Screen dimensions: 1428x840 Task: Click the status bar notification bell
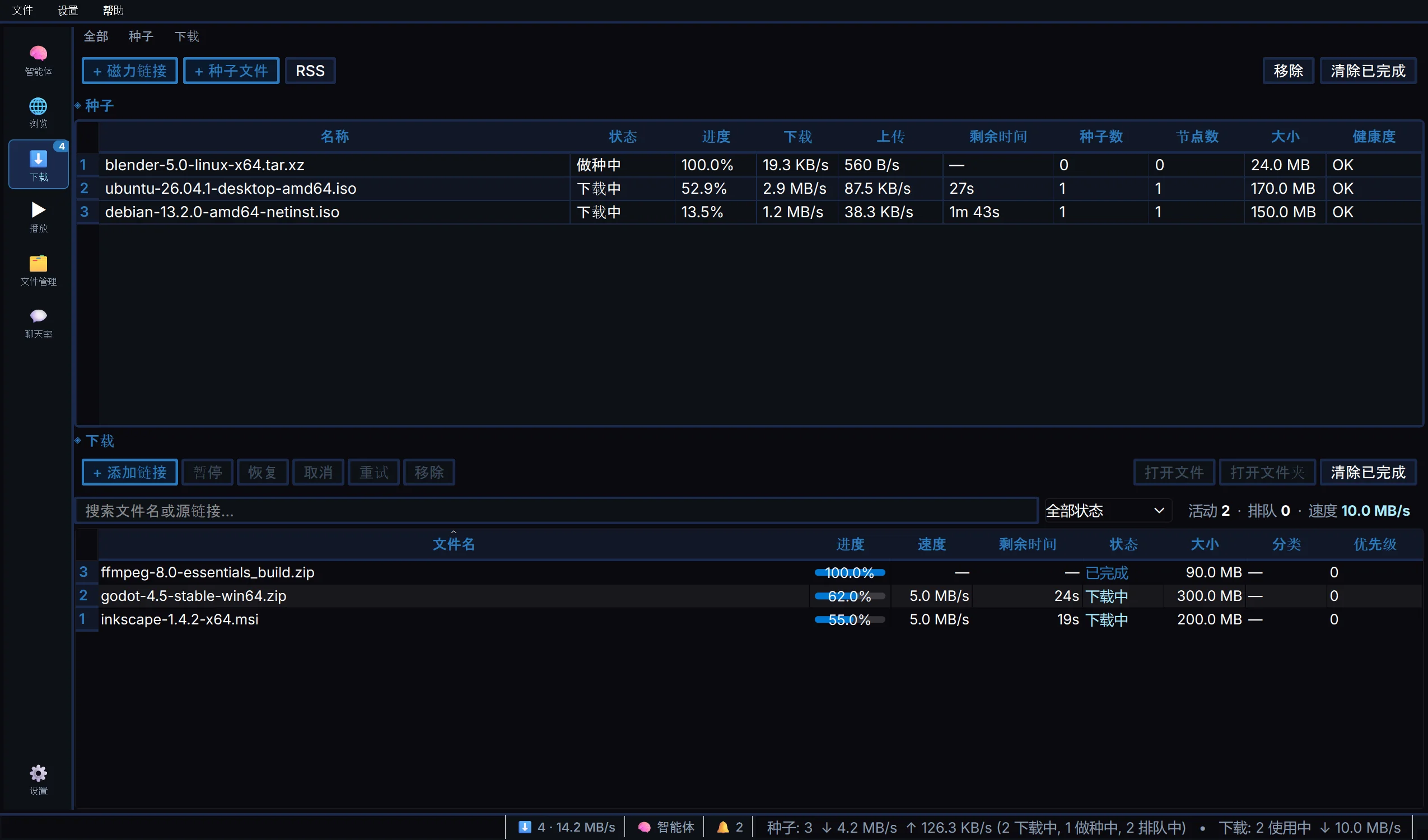click(729, 827)
